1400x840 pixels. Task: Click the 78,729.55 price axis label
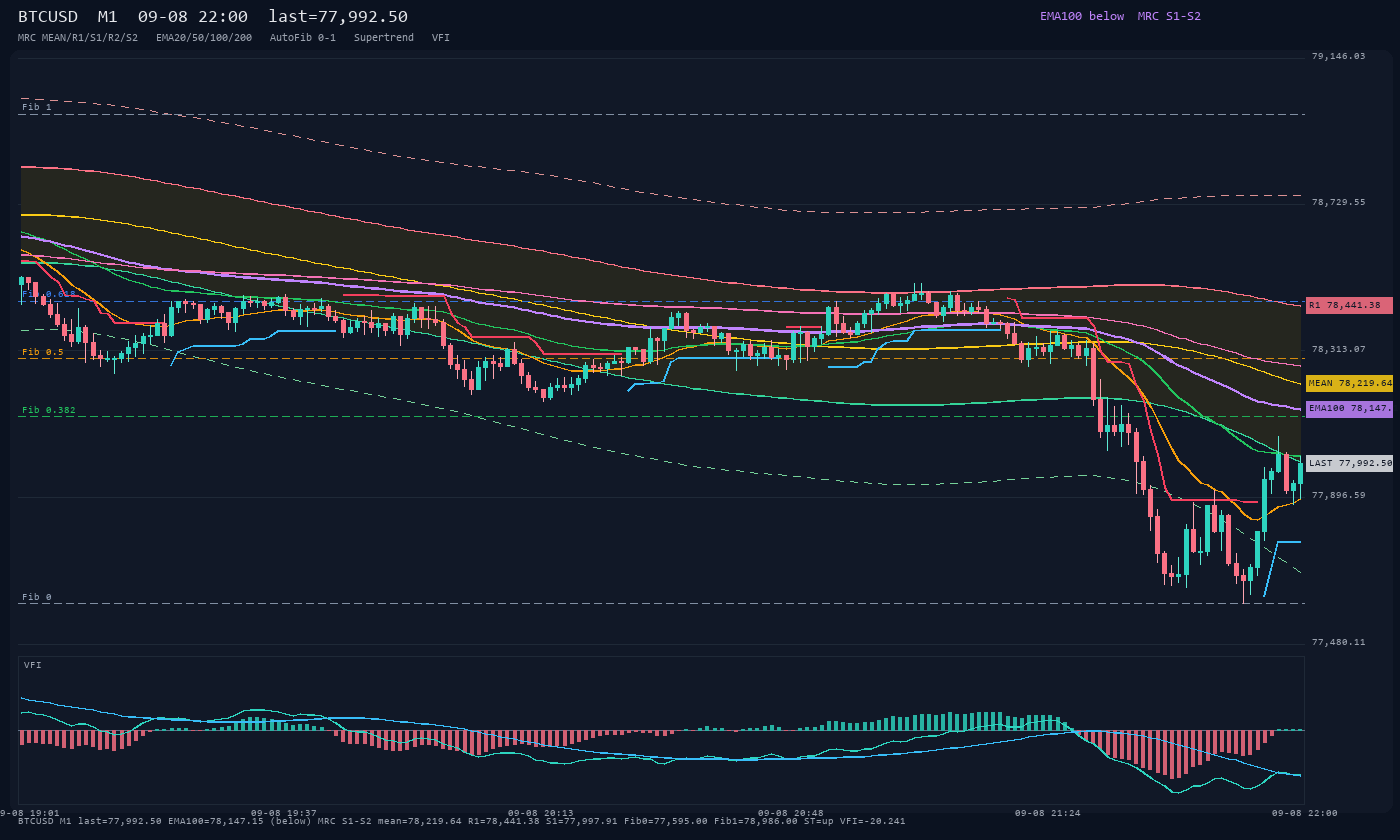pos(1338,202)
